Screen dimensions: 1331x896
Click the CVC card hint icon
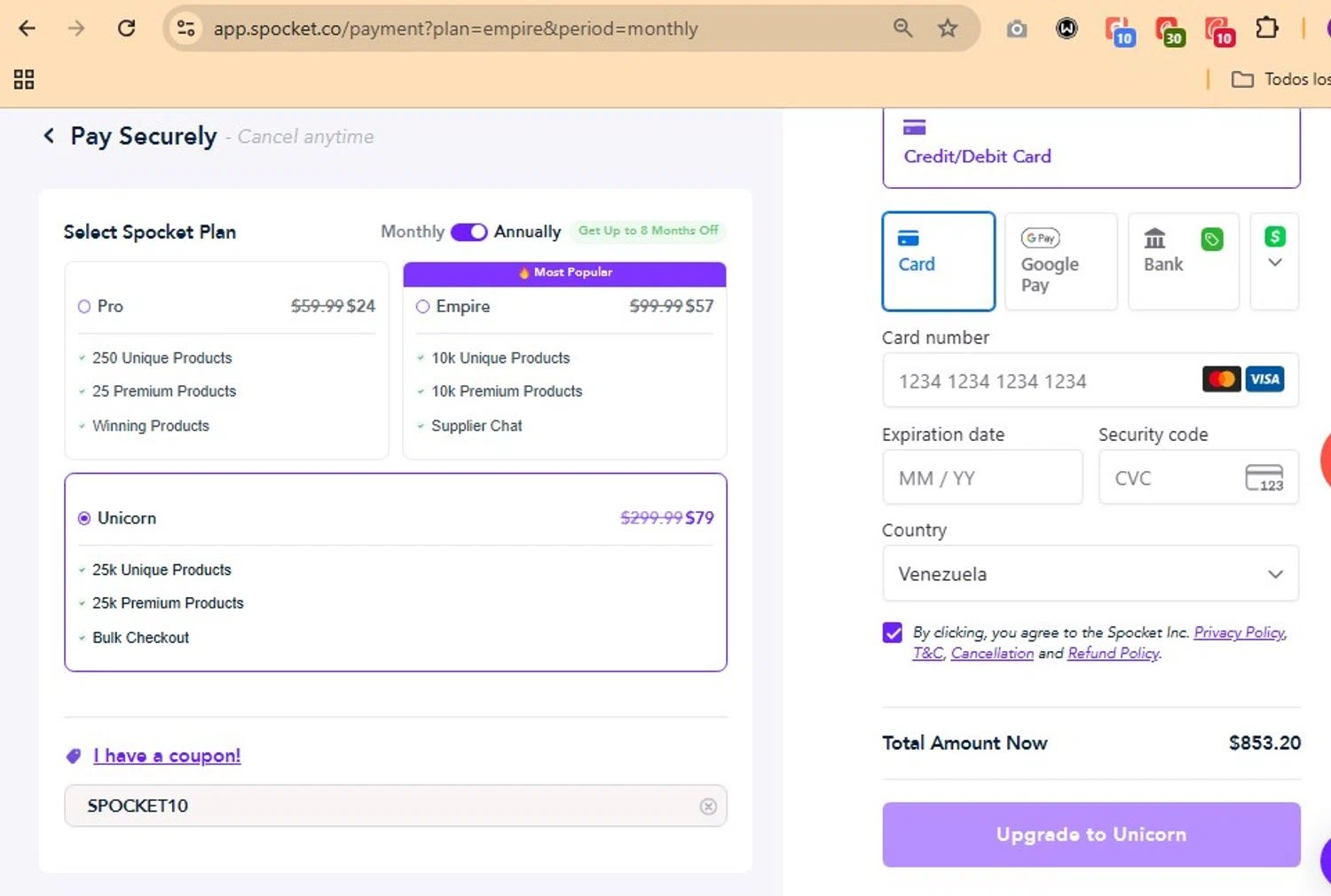(1264, 478)
